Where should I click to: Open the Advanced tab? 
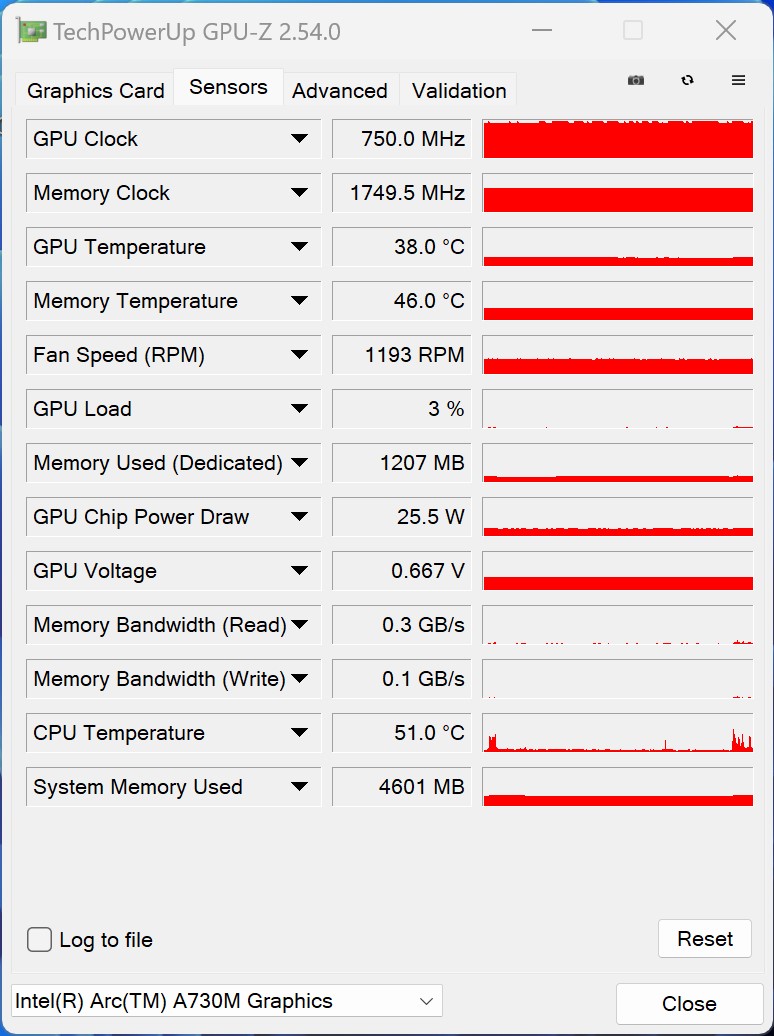click(x=340, y=91)
